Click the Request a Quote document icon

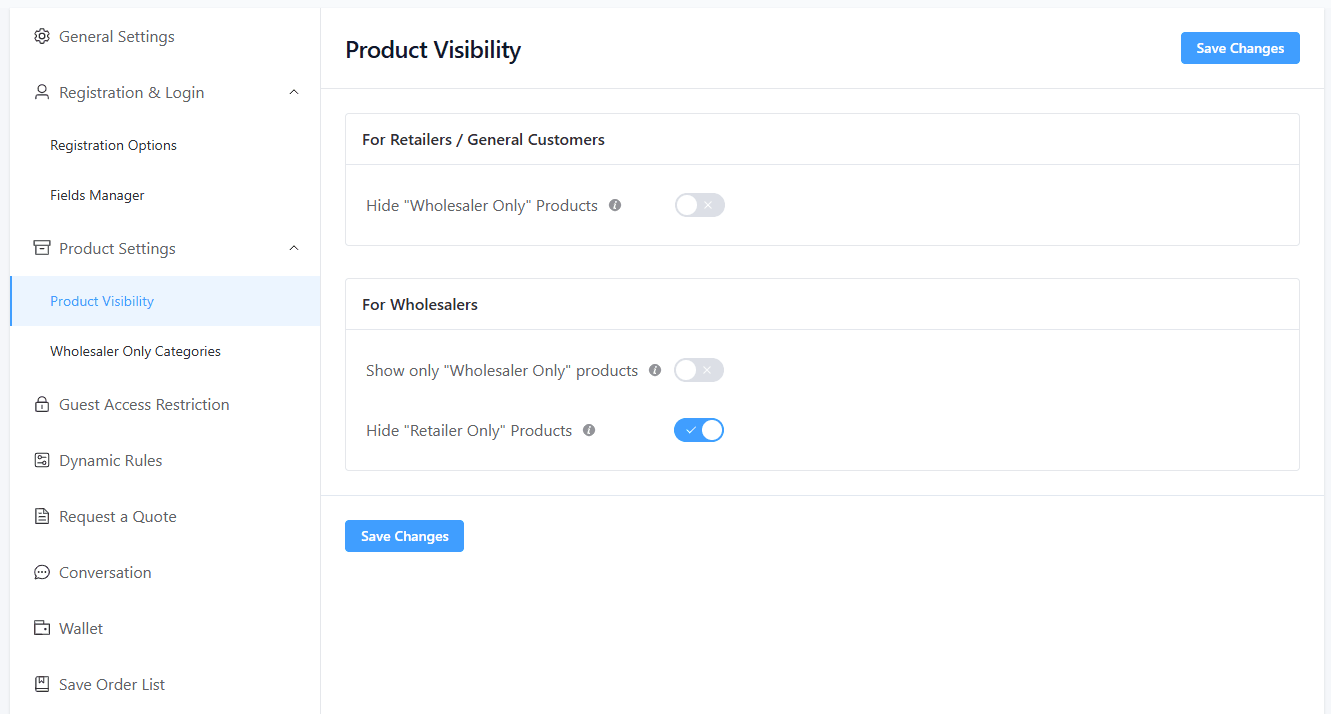[x=42, y=517]
